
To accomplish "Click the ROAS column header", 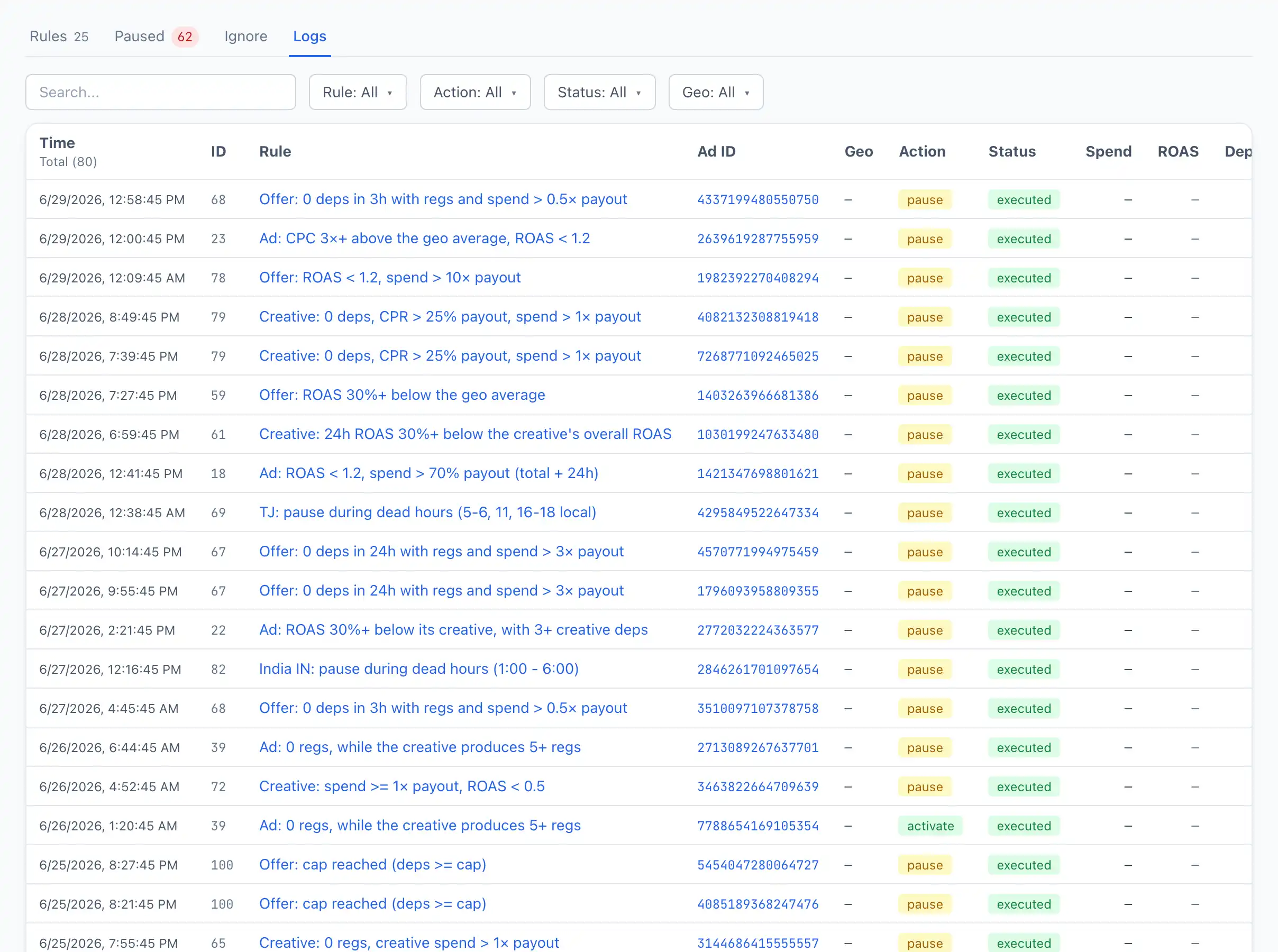I will click(1177, 152).
